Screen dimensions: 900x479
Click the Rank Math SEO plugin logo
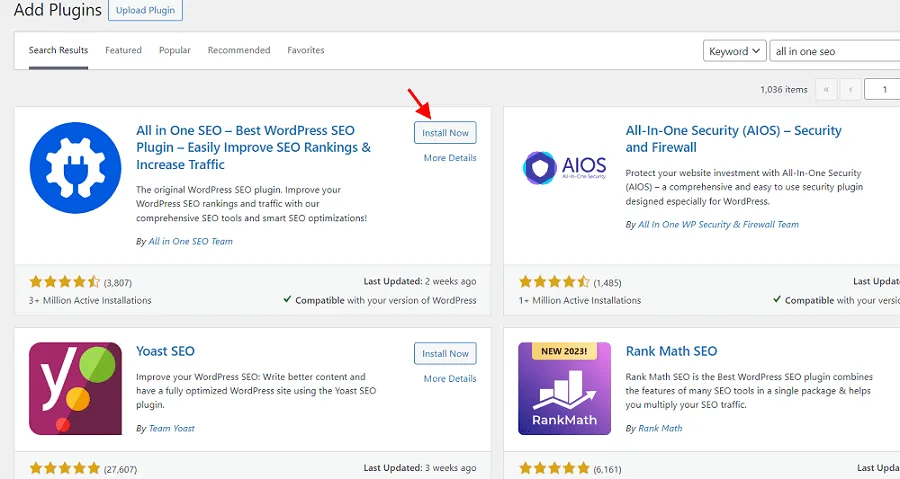(x=564, y=388)
